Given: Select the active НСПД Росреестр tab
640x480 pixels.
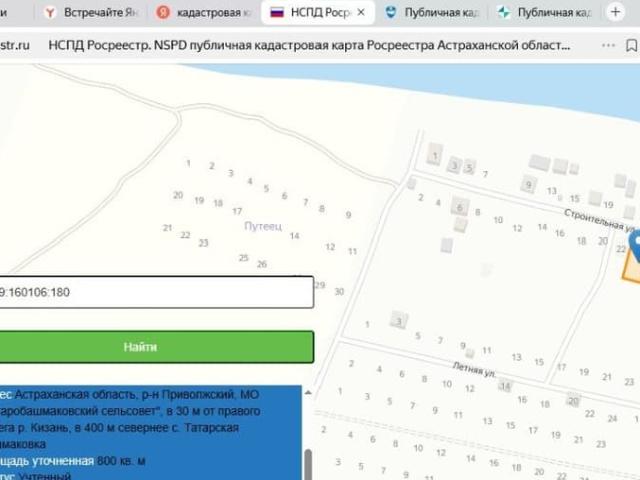Looking at the screenshot, I should point(318,13).
